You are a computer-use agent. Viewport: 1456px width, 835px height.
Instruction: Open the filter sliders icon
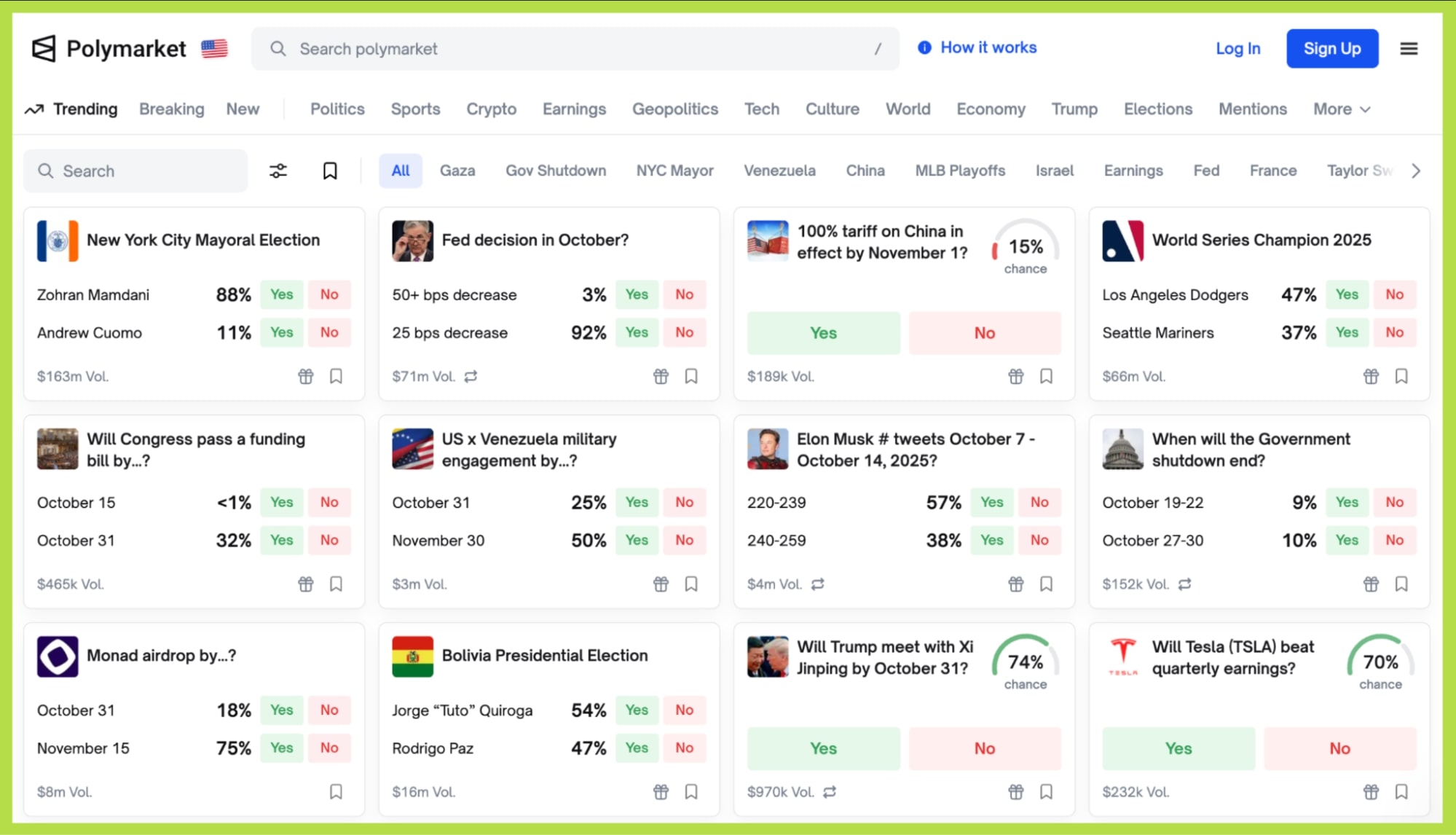(x=278, y=171)
